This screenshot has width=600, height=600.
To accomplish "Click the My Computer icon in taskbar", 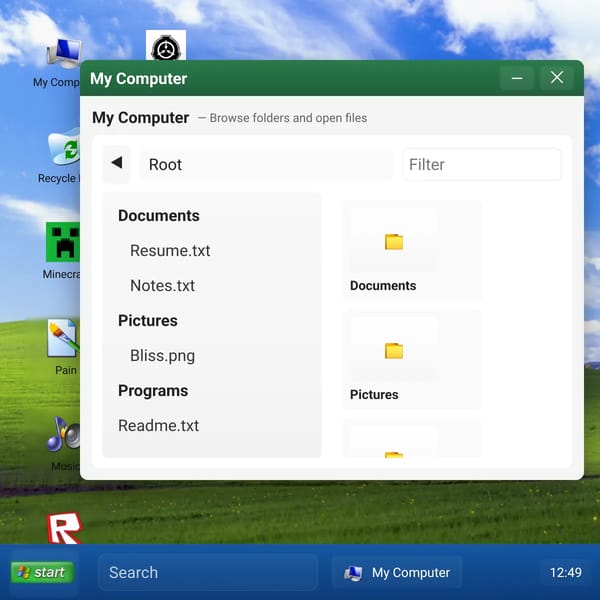I will [353, 573].
